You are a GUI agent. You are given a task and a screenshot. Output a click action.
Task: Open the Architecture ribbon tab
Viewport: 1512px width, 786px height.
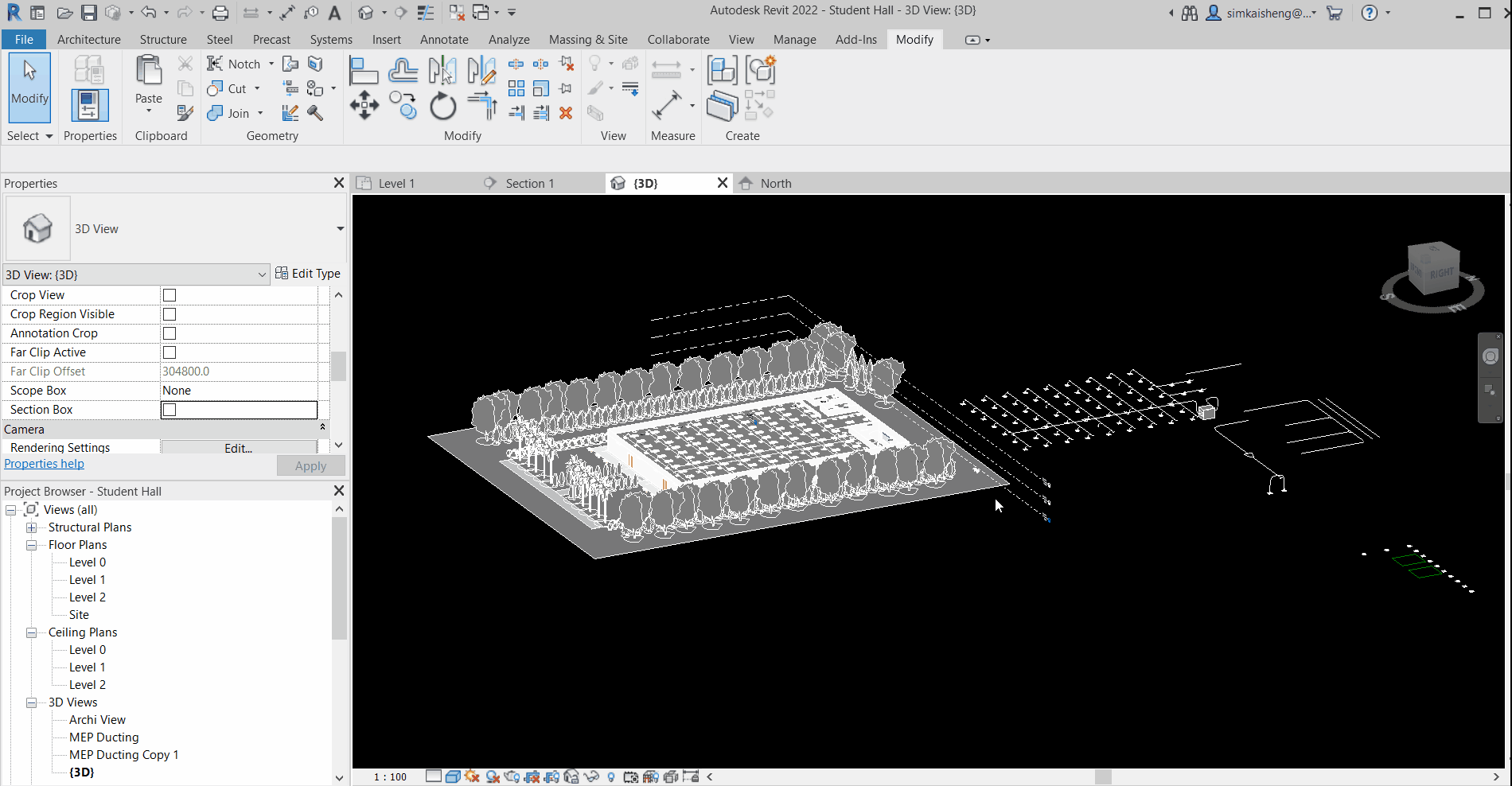[x=89, y=39]
